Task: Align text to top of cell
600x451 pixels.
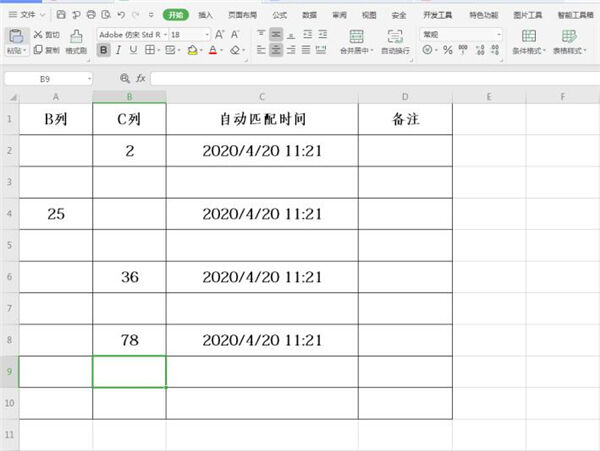Action: (x=261, y=34)
